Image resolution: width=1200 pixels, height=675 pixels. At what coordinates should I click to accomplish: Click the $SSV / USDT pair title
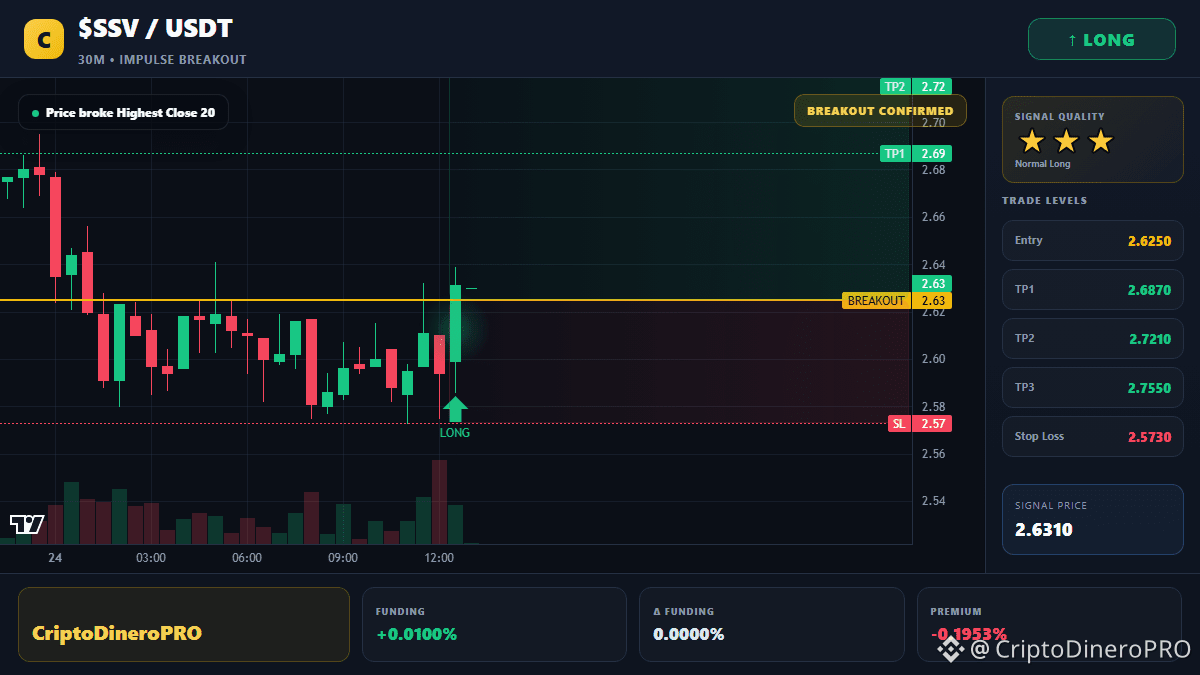point(155,30)
